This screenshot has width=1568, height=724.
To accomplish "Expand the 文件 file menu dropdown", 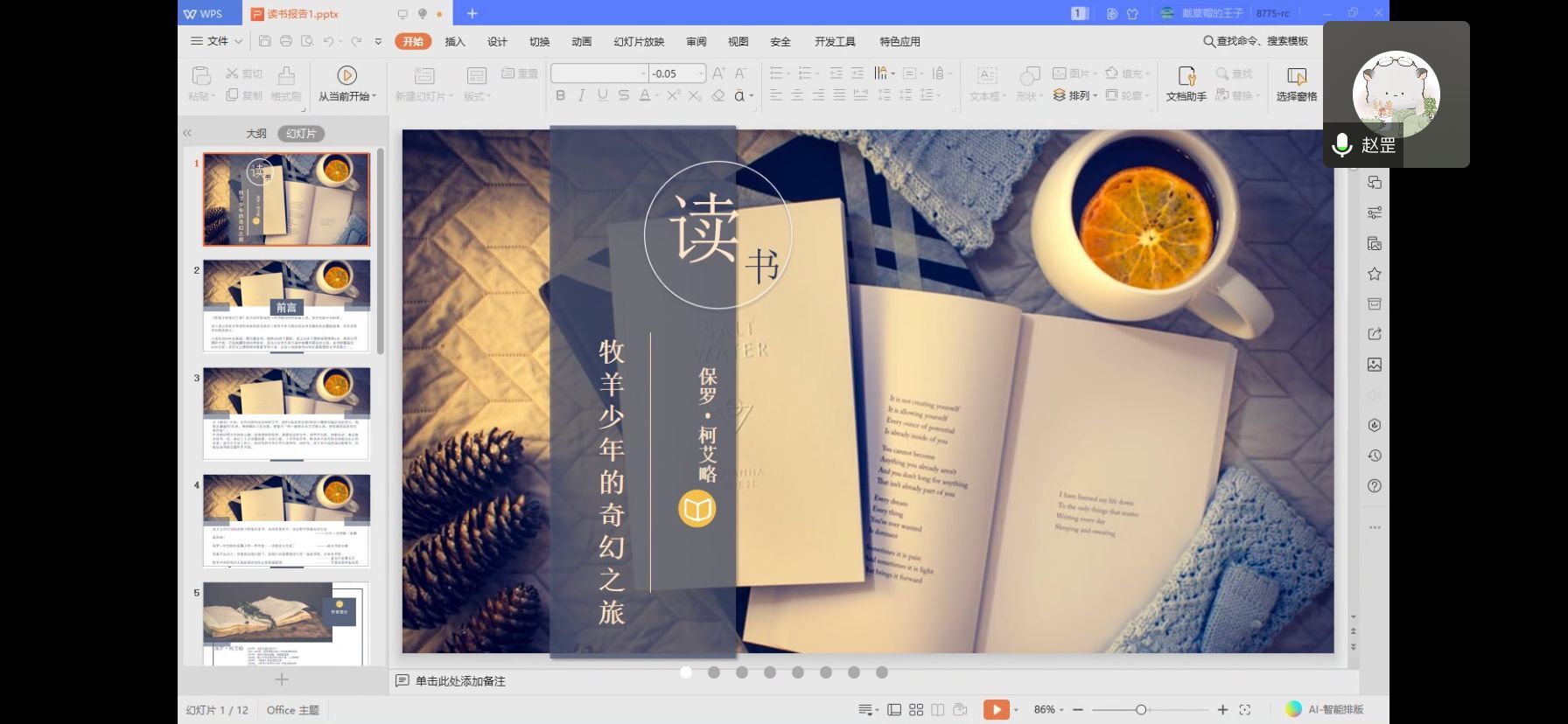I will coord(217,41).
